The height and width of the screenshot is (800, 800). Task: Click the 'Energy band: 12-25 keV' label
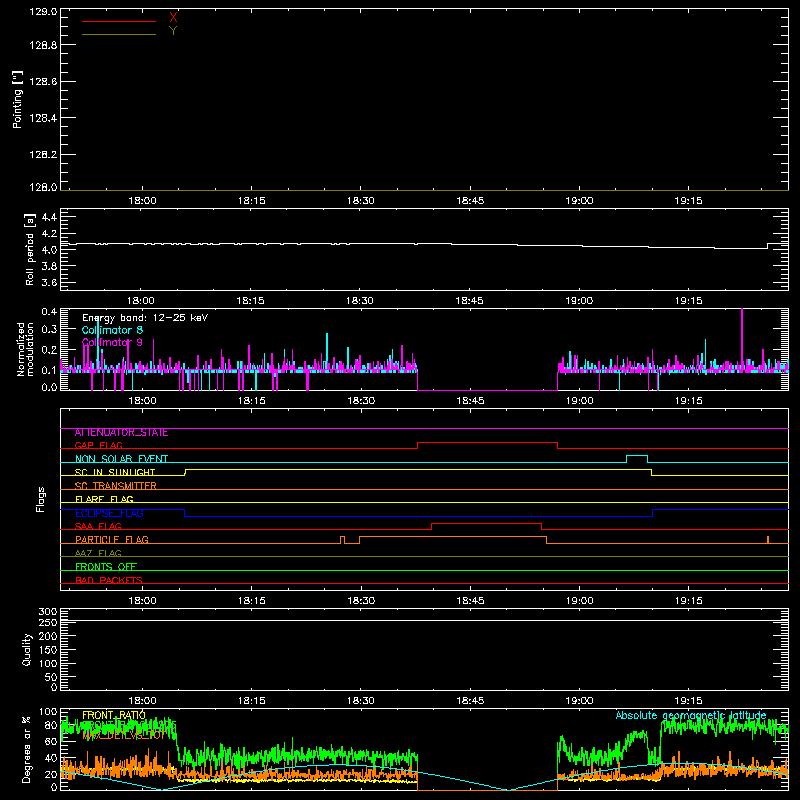coord(145,318)
